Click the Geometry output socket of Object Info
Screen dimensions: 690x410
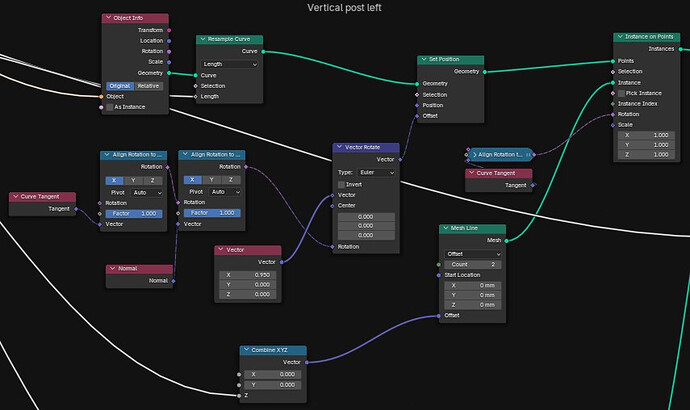click(x=169, y=73)
